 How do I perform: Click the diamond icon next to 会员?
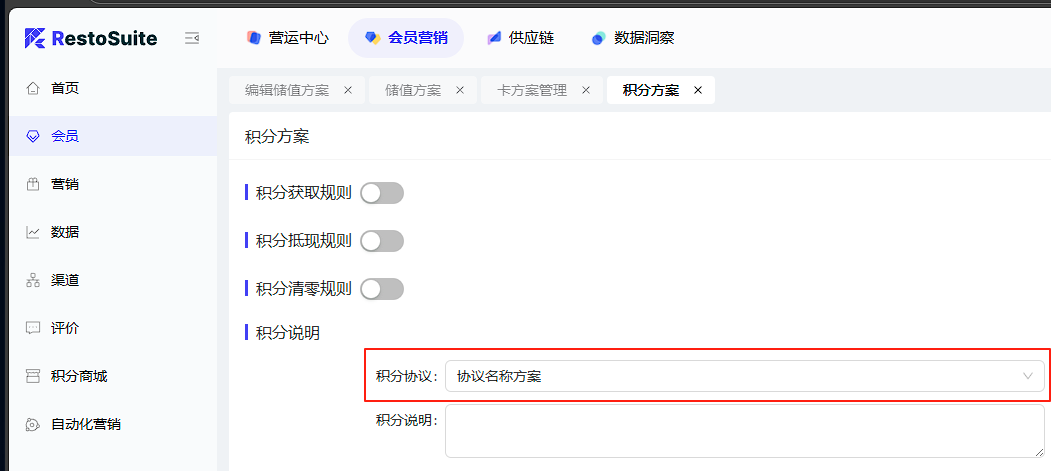32,136
